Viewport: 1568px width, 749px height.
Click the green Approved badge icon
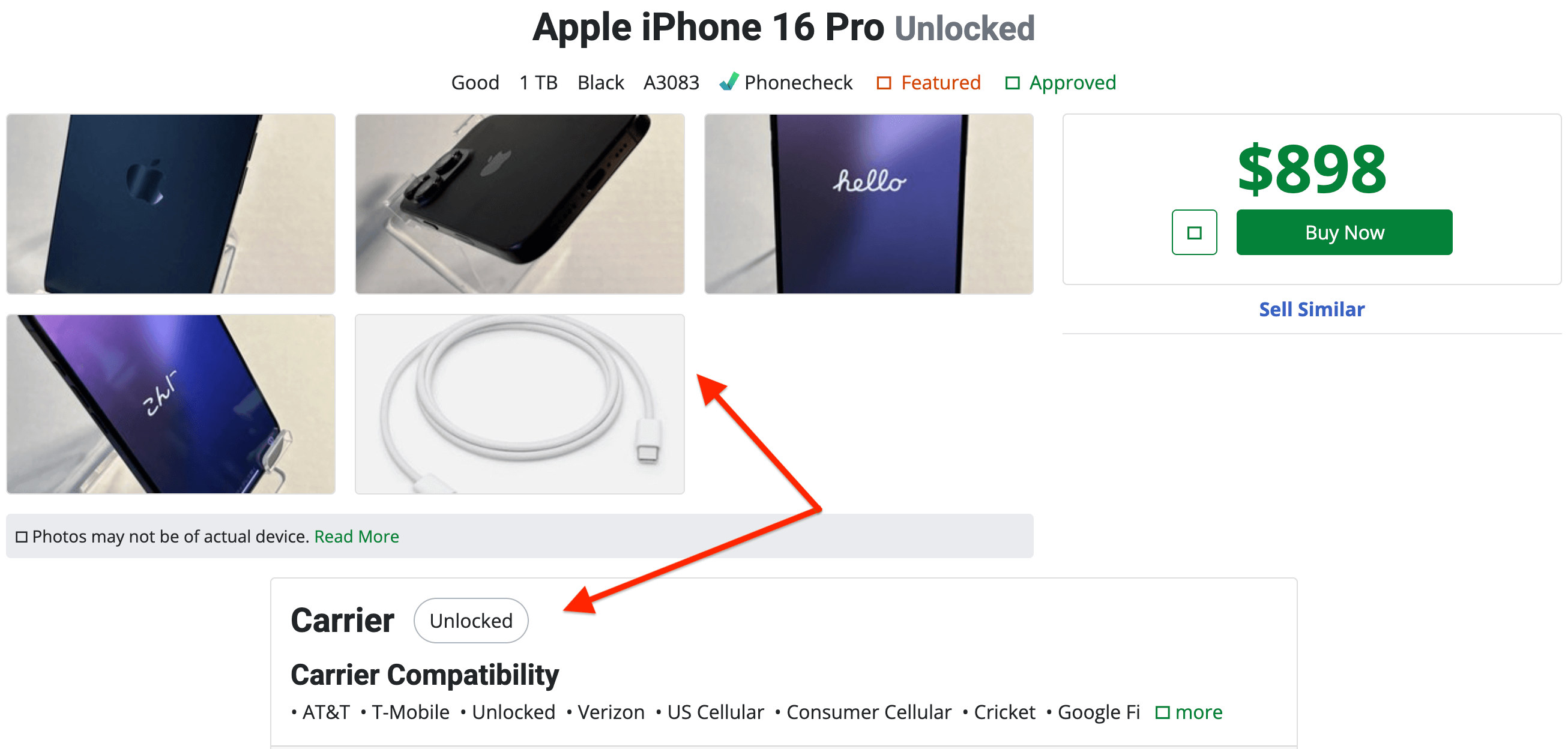pos(1012,83)
